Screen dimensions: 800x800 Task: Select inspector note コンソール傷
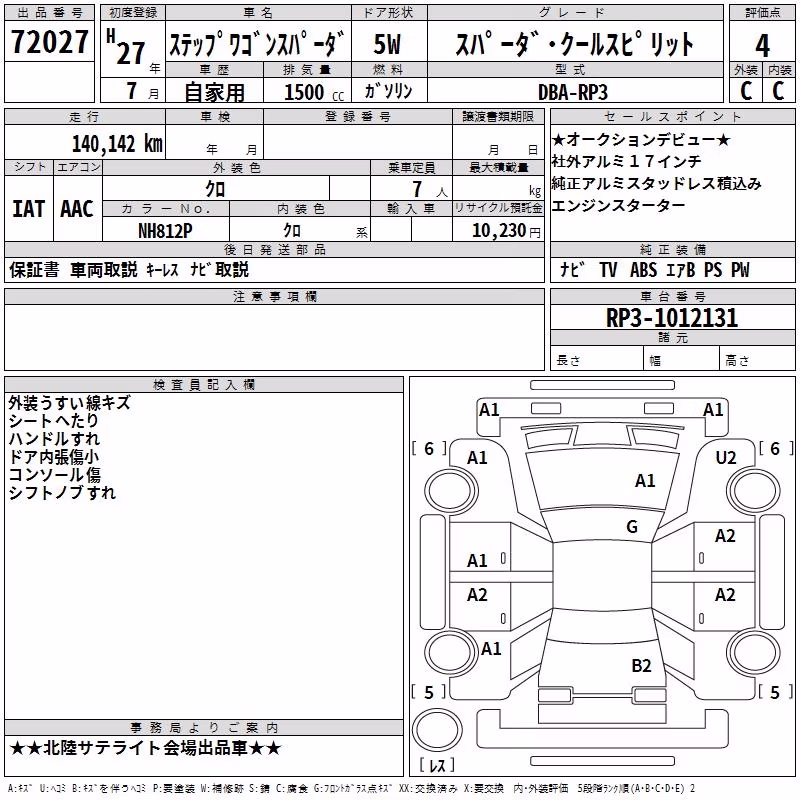coord(55,474)
